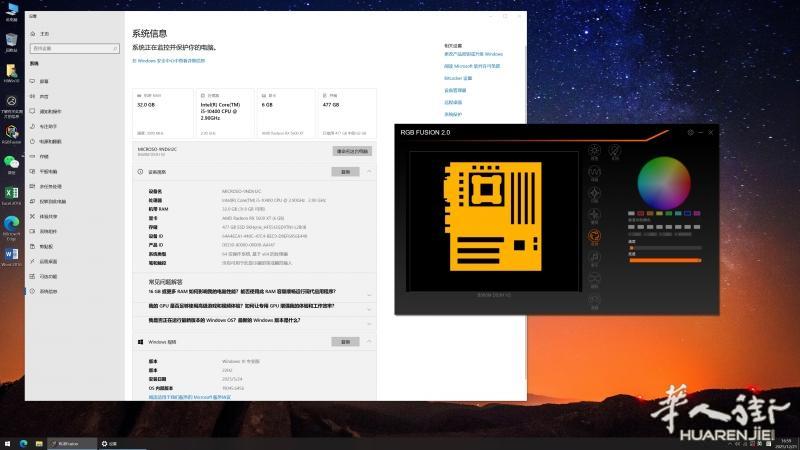Pick a color on the RGB color wheel
Image resolution: width=800 pixels, height=450 pixels.
tap(664, 183)
